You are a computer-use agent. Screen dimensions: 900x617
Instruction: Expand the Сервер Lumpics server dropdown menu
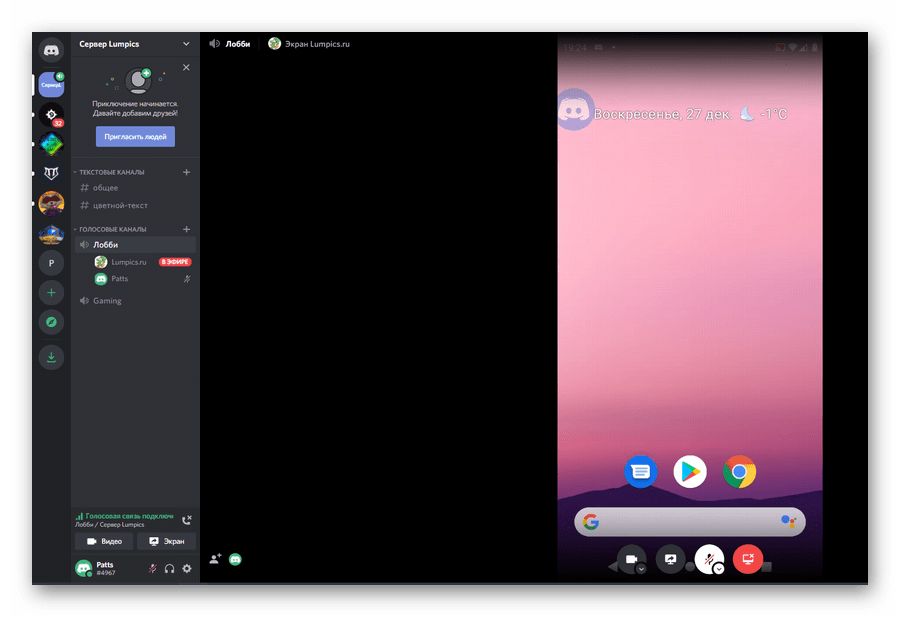coord(185,44)
